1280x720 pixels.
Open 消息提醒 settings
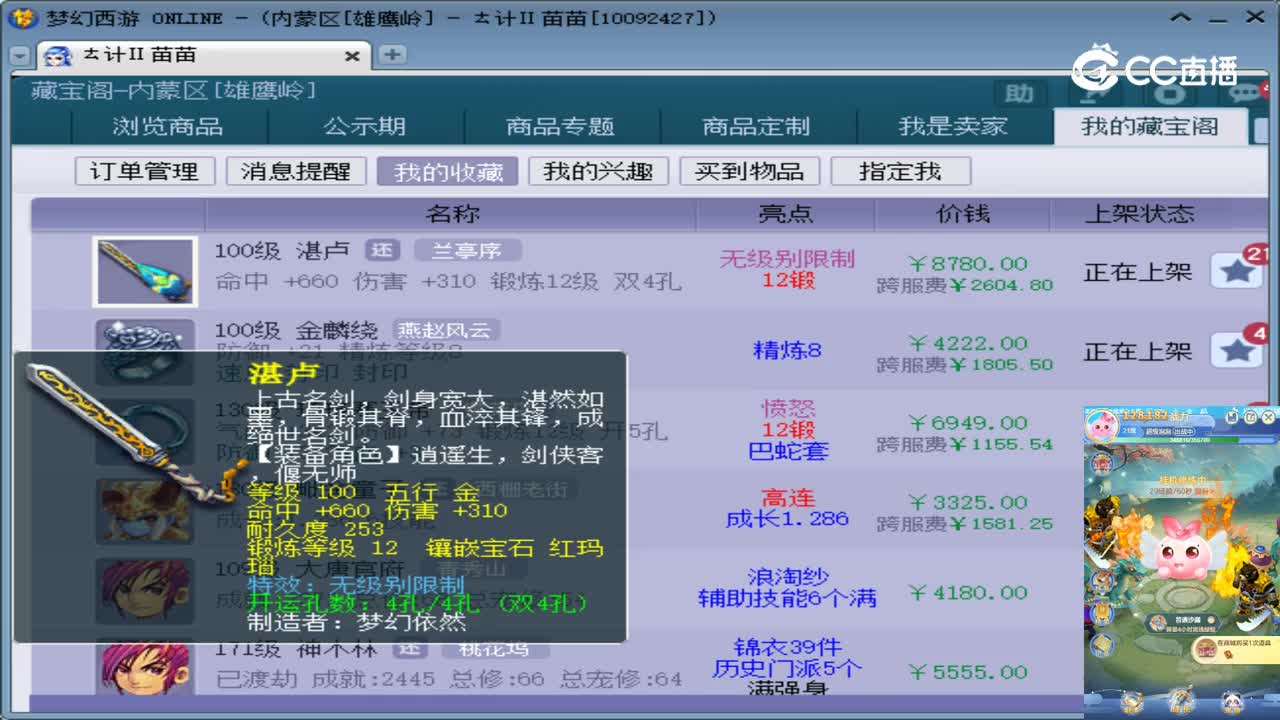pos(295,170)
